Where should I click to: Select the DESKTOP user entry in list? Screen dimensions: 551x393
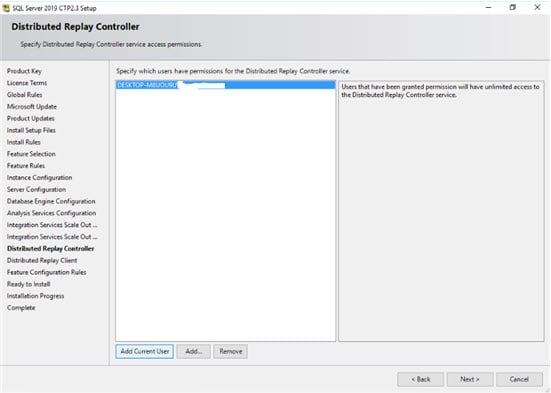226,85
